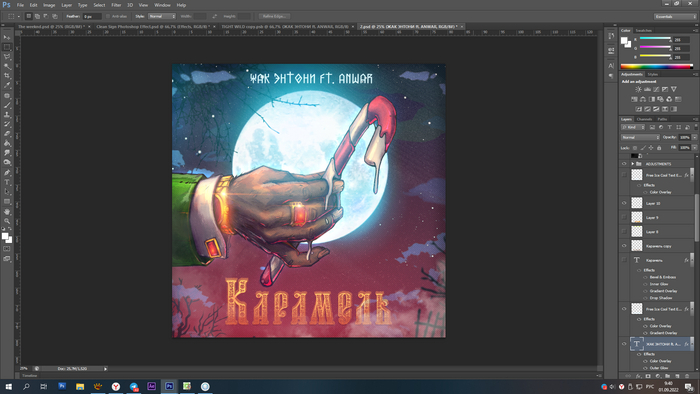Select the Hand tool
This screenshot has width=700, height=394.
click(7, 212)
